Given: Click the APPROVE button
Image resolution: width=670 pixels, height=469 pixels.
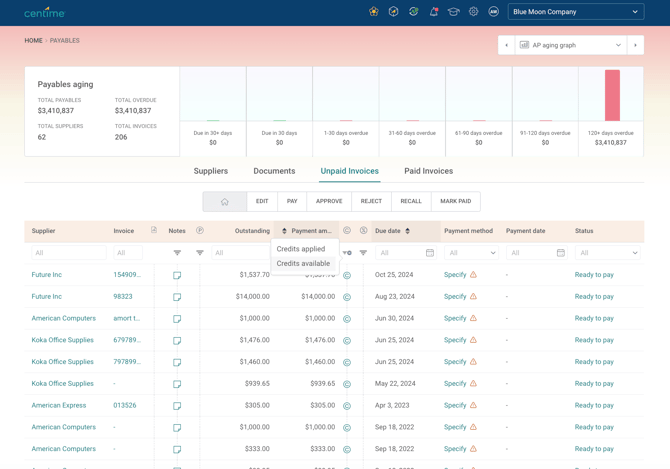Looking at the screenshot, I should point(329,201).
